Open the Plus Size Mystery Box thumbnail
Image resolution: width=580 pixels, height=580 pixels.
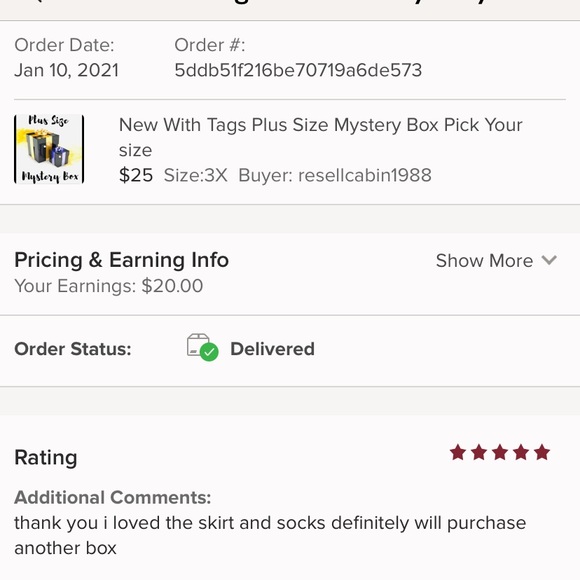coord(49,149)
